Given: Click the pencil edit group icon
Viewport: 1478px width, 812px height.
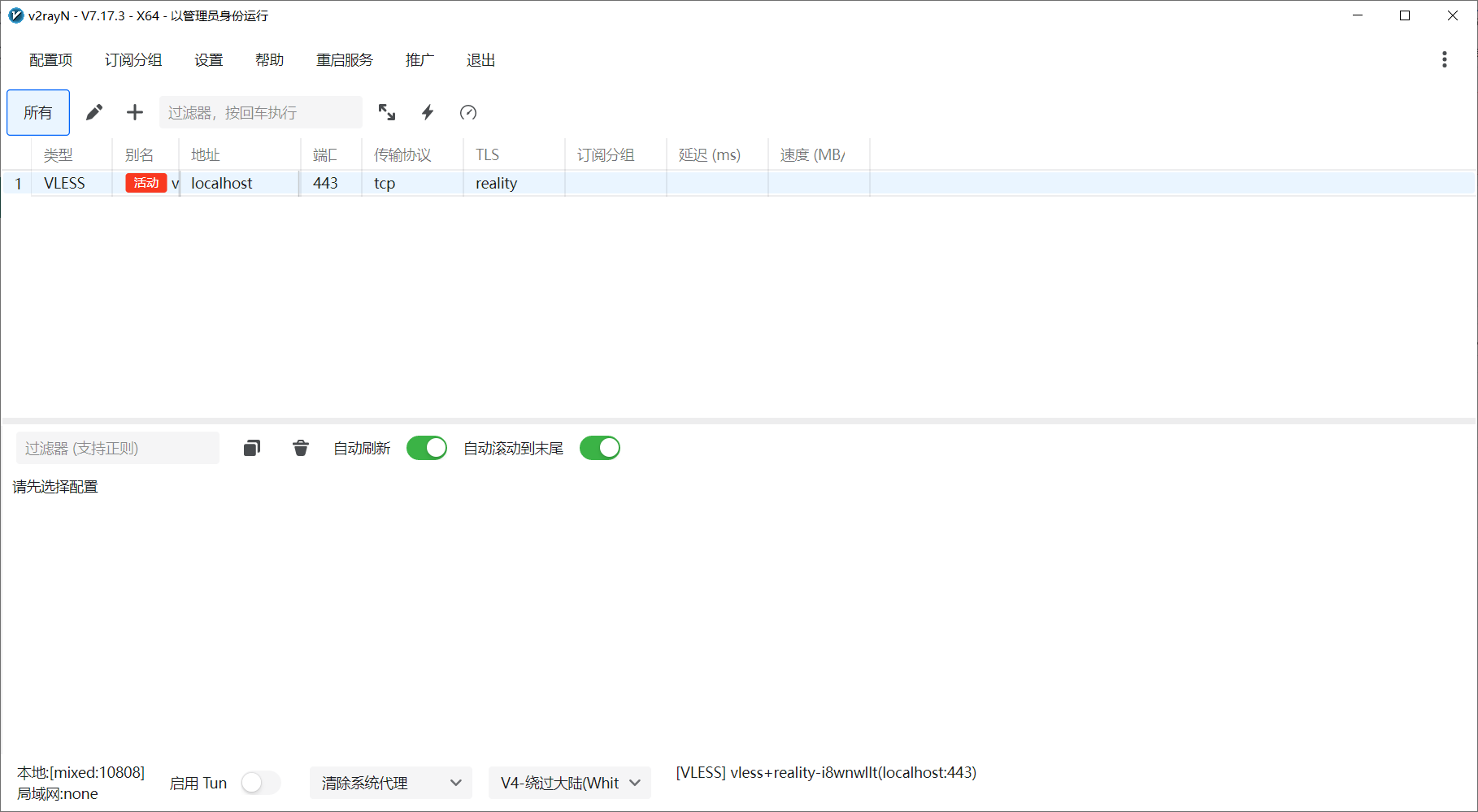Looking at the screenshot, I should coord(94,112).
